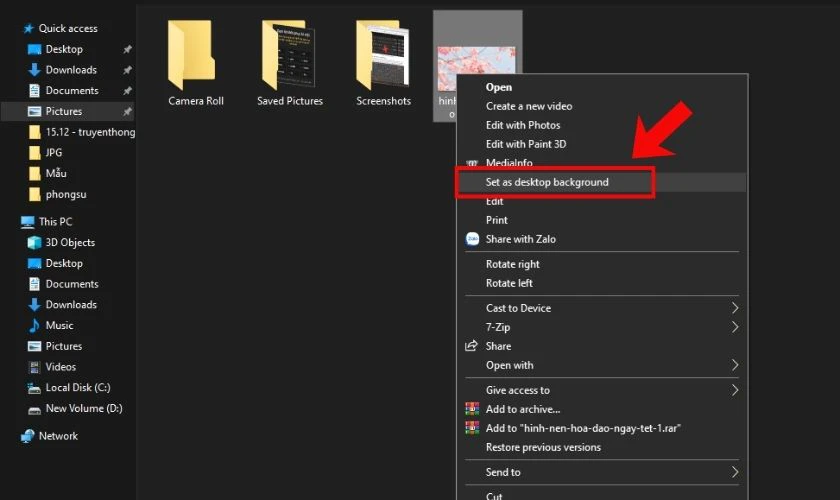Expand the 7-Zip submenu arrow
Viewport: 840px width, 500px height.
pos(735,327)
